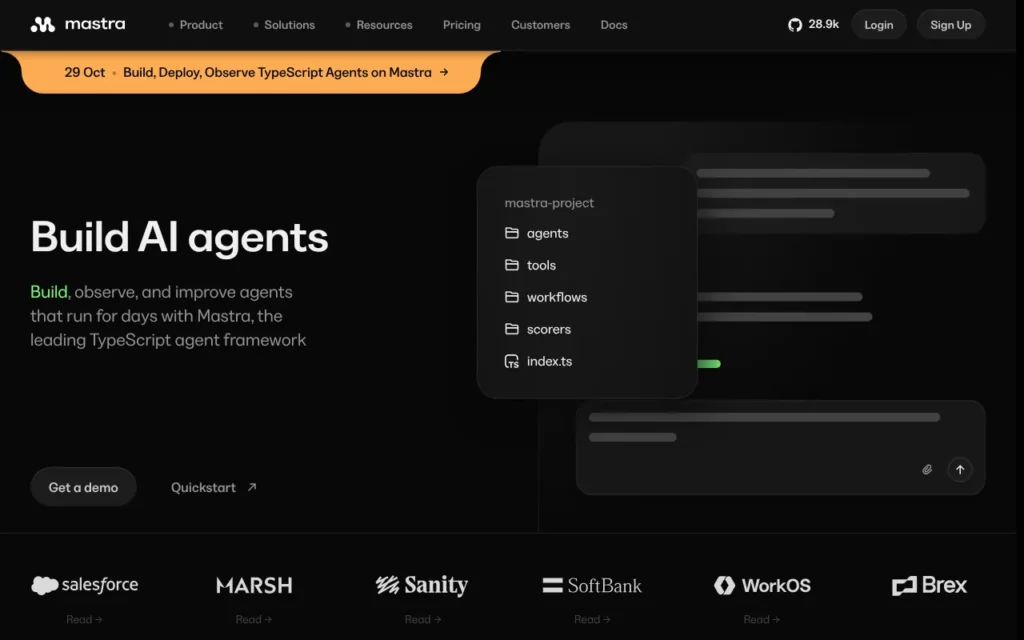This screenshot has height=640, width=1024.
Task: Click the Sanity logo
Action: click(x=422, y=585)
